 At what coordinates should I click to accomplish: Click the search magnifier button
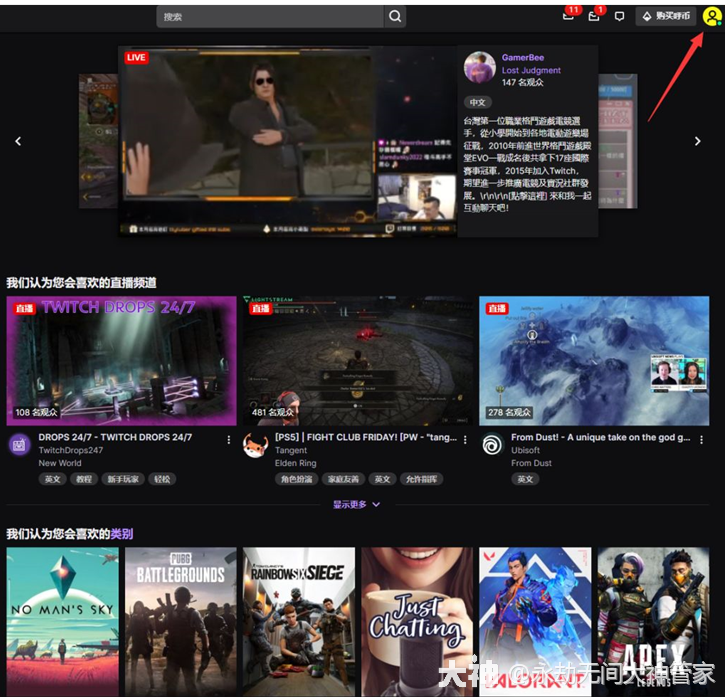(x=395, y=17)
